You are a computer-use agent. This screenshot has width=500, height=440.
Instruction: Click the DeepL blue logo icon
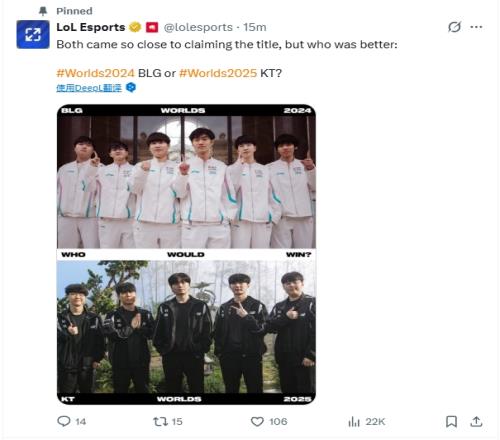point(131,88)
